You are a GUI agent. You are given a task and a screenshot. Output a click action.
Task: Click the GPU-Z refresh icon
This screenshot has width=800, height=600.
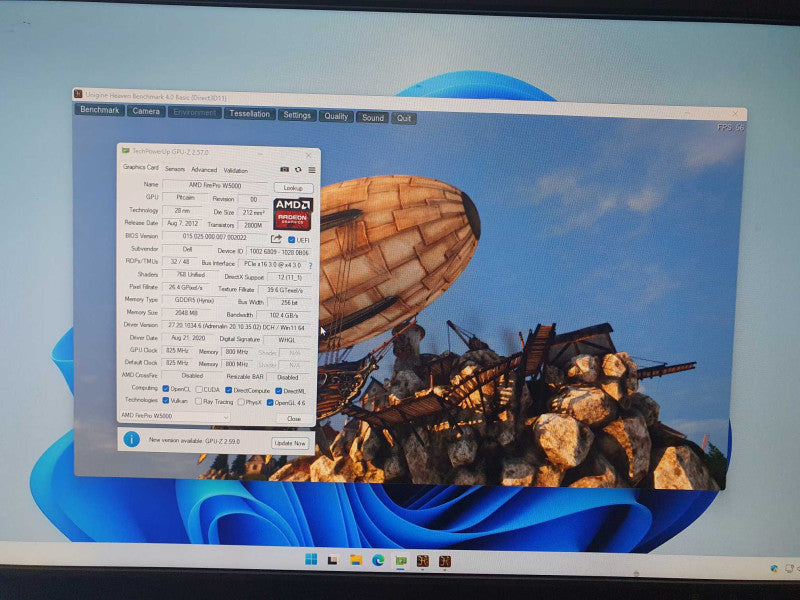[x=298, y=169]
